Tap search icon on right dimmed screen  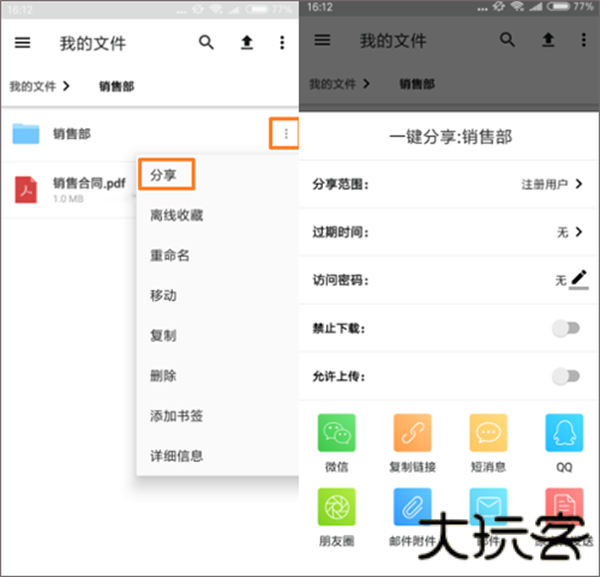[x=507, y=39]
